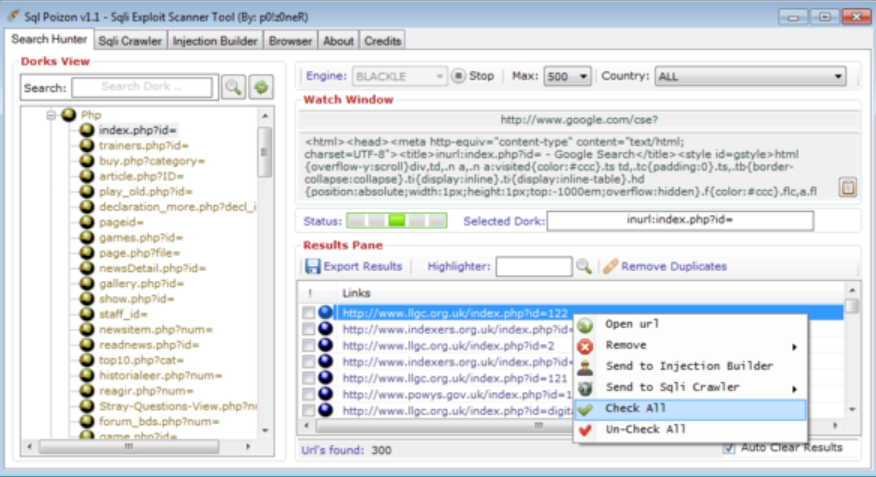Tick the checkbox for llgc index.php?id=2 row

[308, 345]
